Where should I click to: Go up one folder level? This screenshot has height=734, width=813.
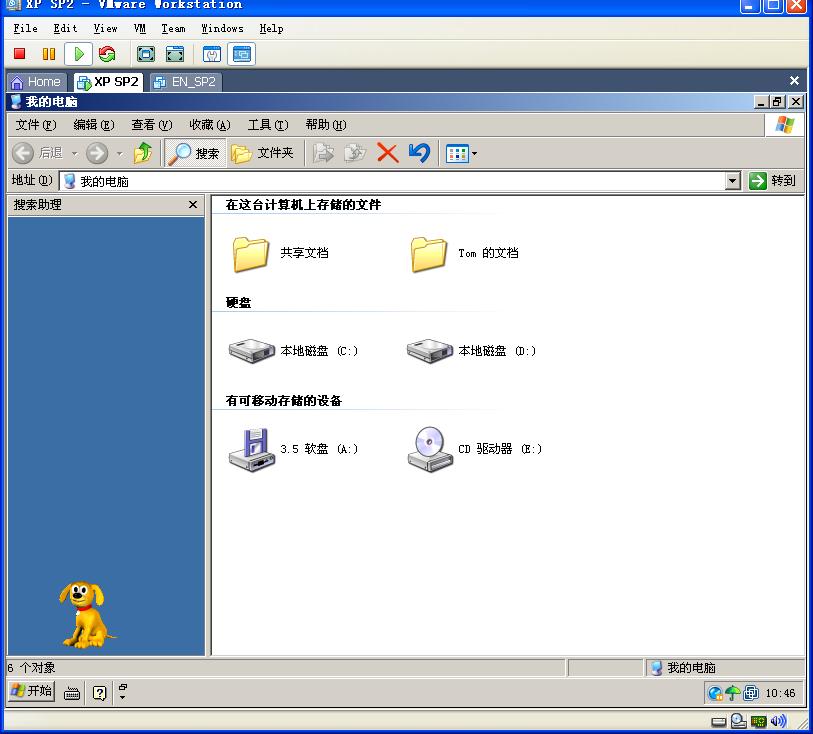[143, 153]
